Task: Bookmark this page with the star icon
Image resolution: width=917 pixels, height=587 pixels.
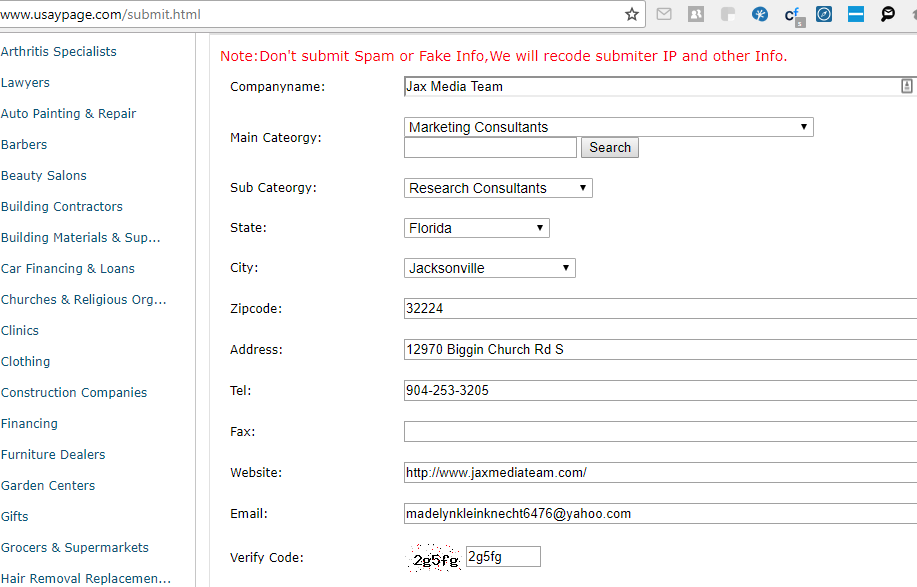Action: tap(632, 14)
